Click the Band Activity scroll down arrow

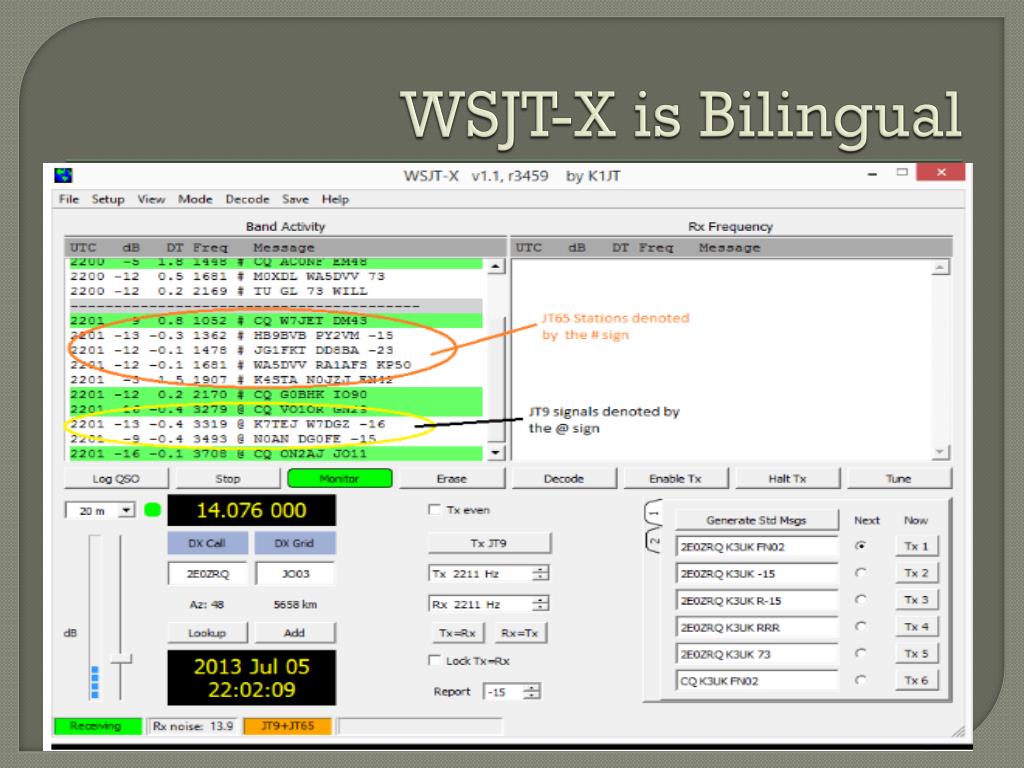pos(496,452)
